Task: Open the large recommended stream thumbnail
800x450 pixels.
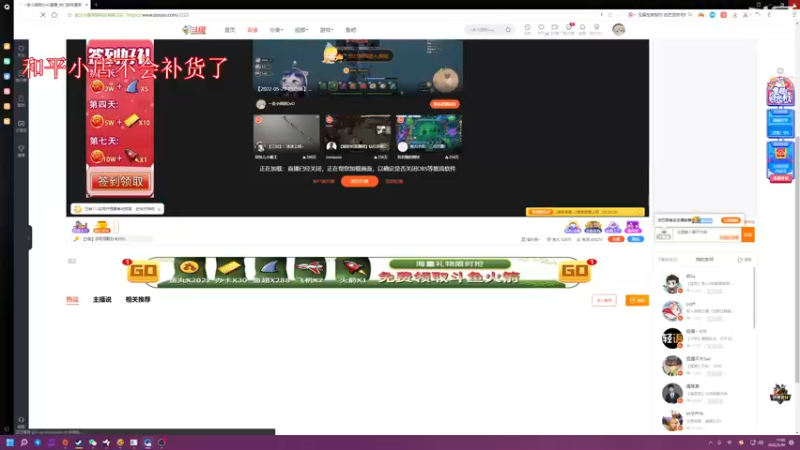Action: (358, 68)
